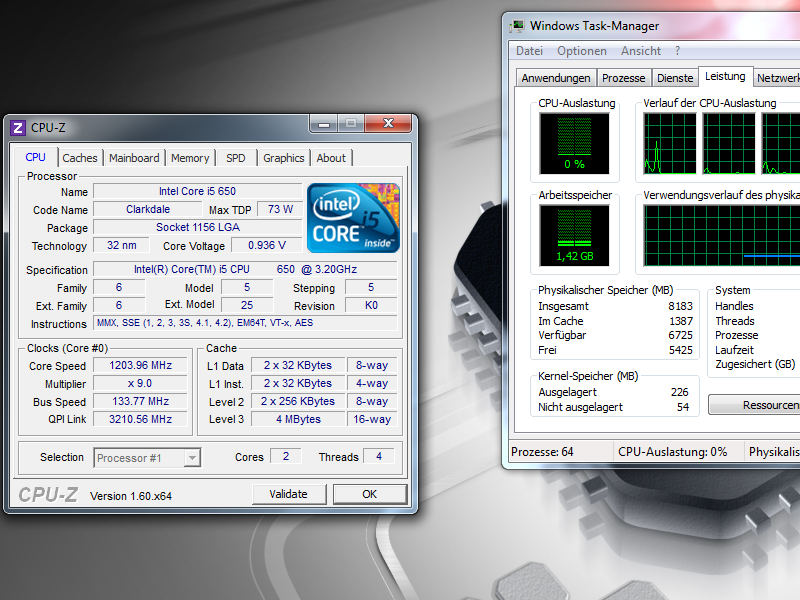Click Verfügbar value 6725
Image resolution: width=800 pixels, height=600 pixels.
[x=680, y=335]
